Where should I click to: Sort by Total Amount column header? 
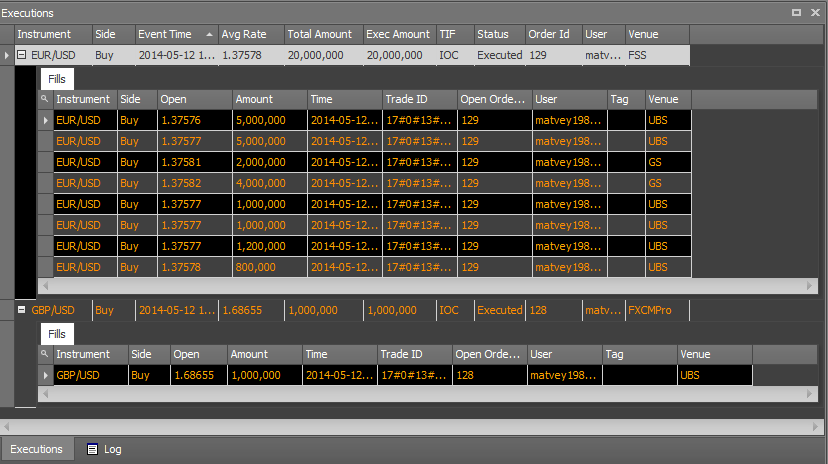point(324,34)
